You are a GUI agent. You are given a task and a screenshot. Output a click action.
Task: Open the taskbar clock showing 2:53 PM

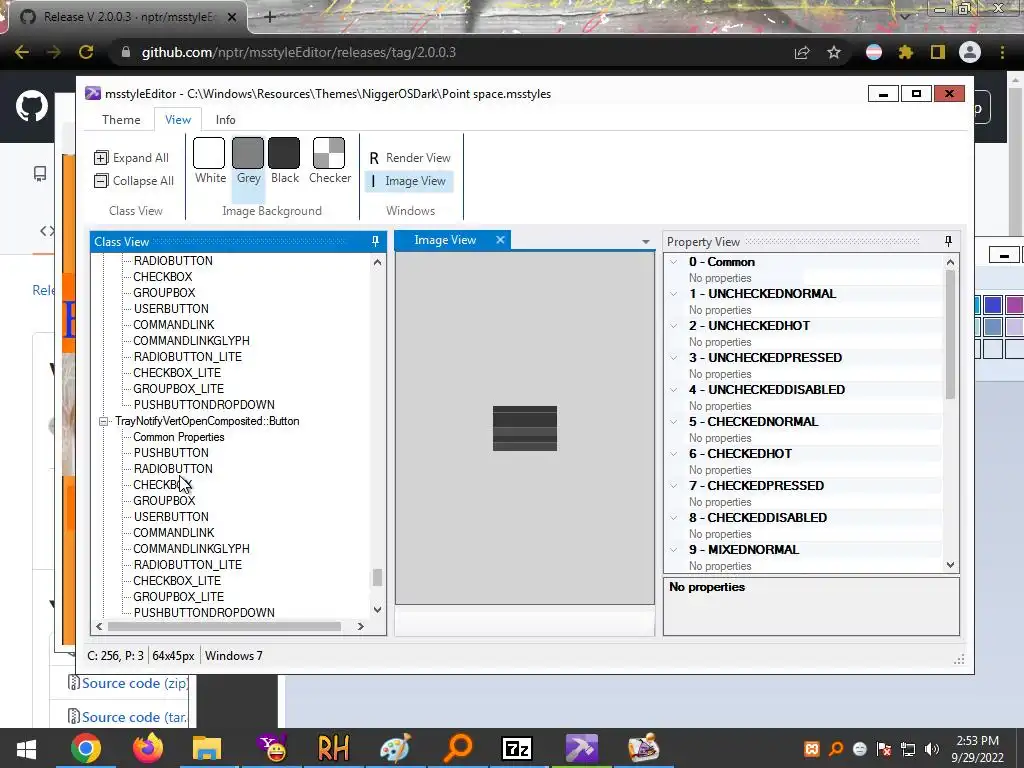click(x=978, y=749)
